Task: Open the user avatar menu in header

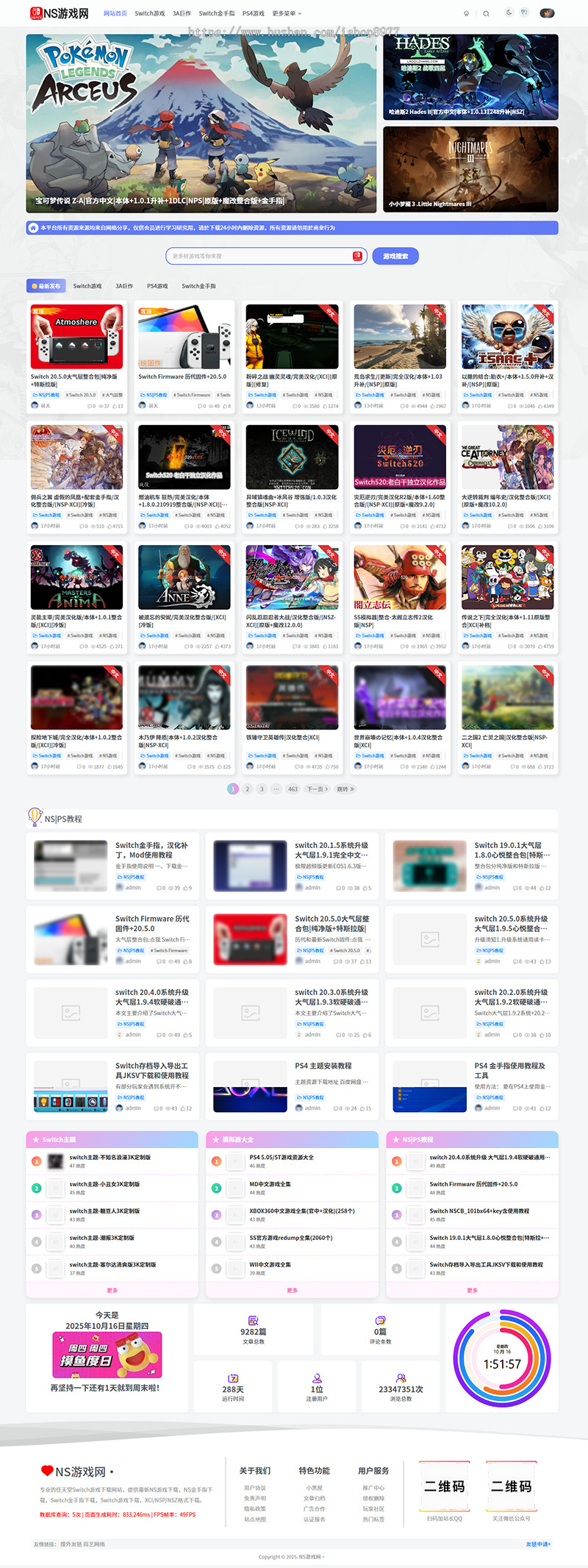Action: [547, 13]
